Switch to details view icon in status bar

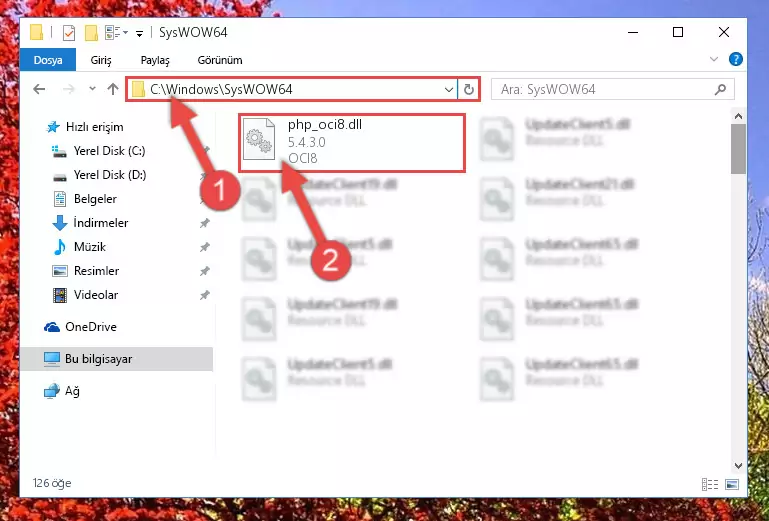(710, 485)
